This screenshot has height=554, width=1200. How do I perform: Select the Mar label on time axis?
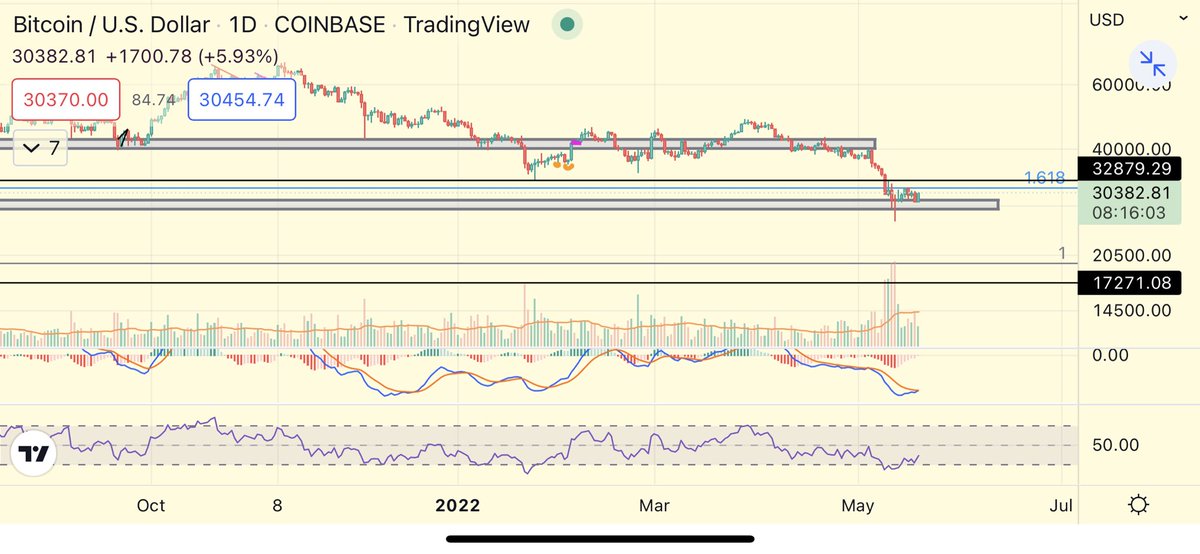[655, 505]
